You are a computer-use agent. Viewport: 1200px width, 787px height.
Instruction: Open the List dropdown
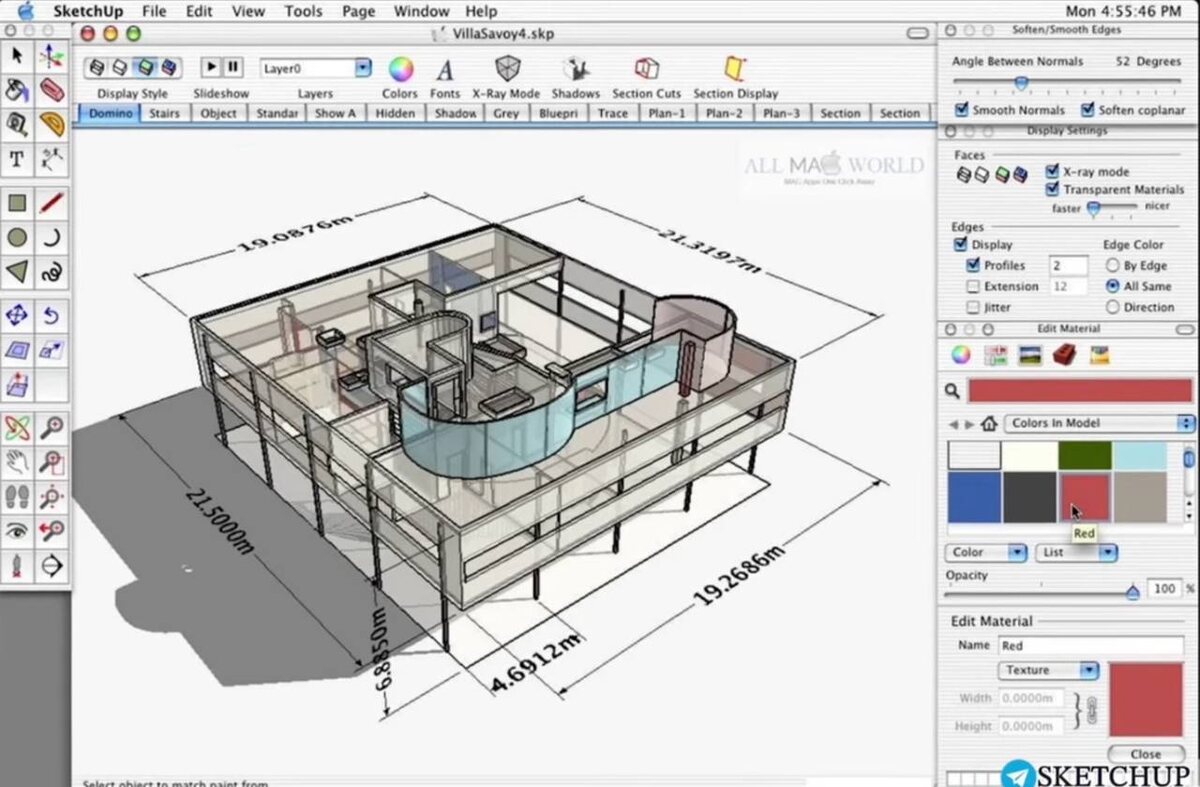[1076, 552]
